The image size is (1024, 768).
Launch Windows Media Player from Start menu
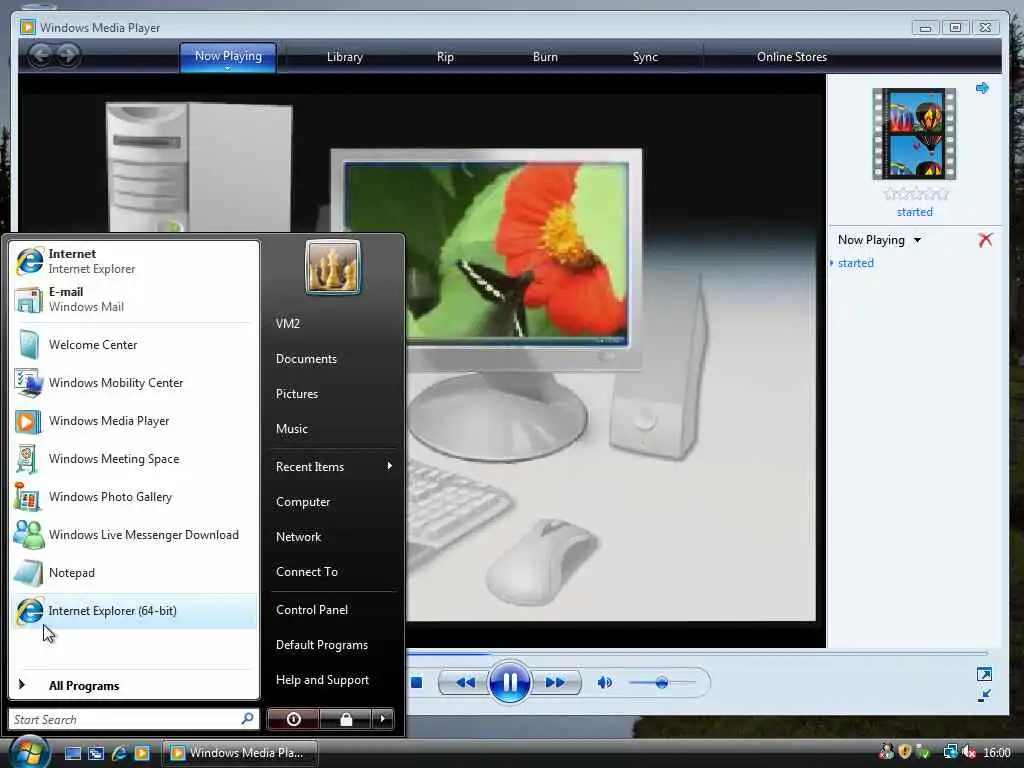click(134, 421)
